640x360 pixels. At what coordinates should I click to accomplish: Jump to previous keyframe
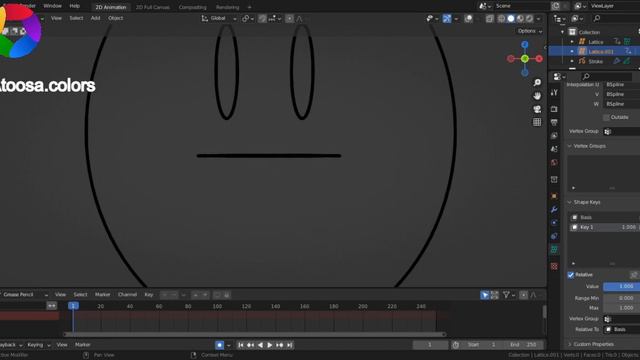coord(251,345)
